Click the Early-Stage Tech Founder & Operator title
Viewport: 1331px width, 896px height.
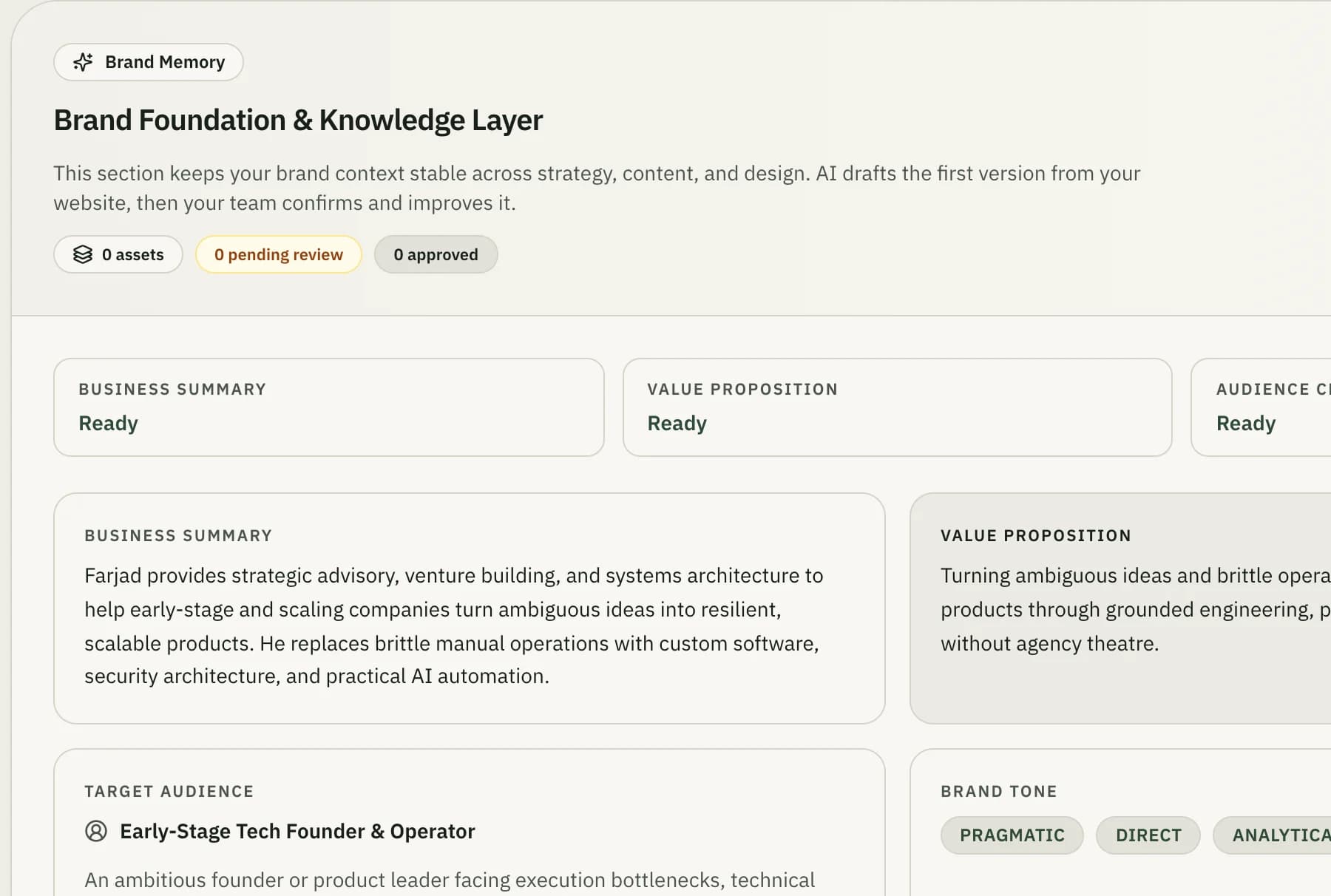click(297, 831)
